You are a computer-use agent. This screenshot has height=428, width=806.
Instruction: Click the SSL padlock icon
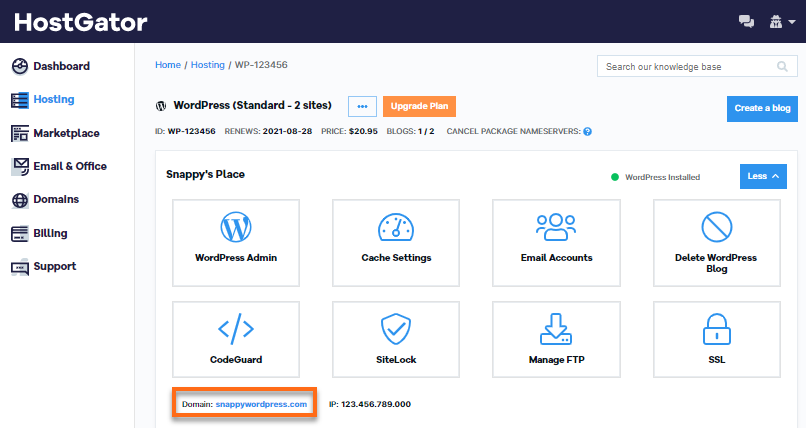click(717, 329)
